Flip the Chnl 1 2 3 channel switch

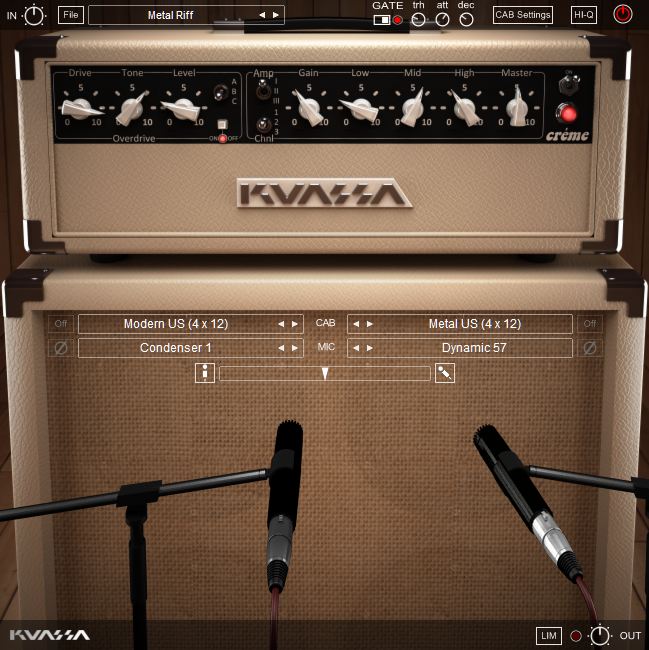pos(263,124)
